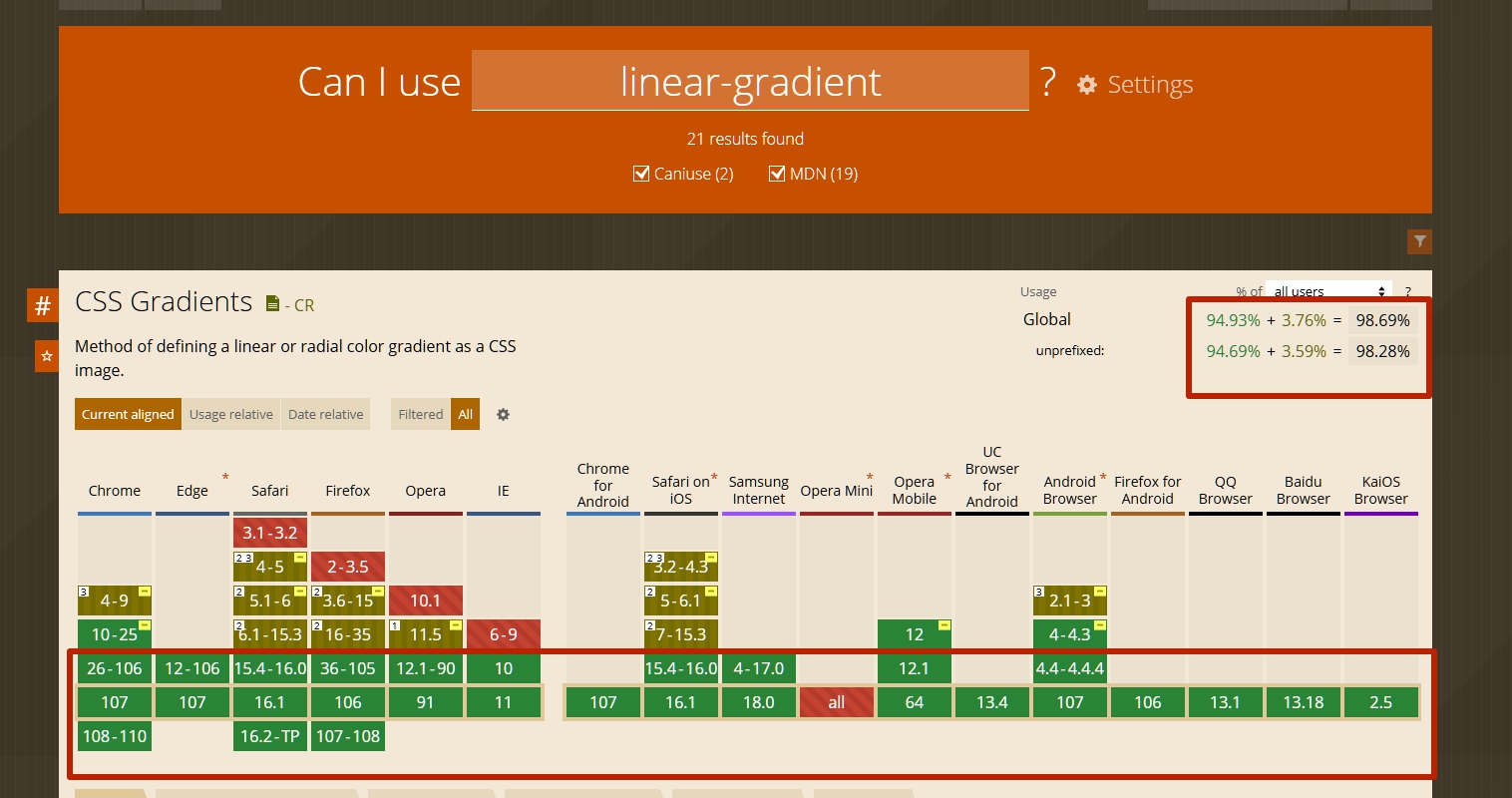This screenshot has height=798, width=1512.
Task: Uncheck the MDN (19) checkbox
Action: (777, 174)
